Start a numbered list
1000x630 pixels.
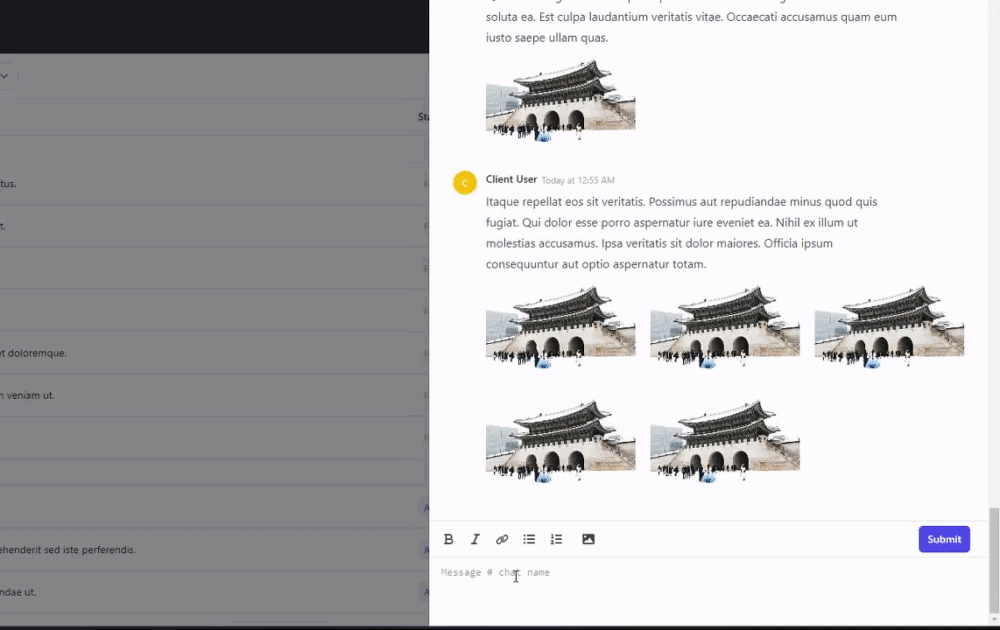click(x=556, y=539)
